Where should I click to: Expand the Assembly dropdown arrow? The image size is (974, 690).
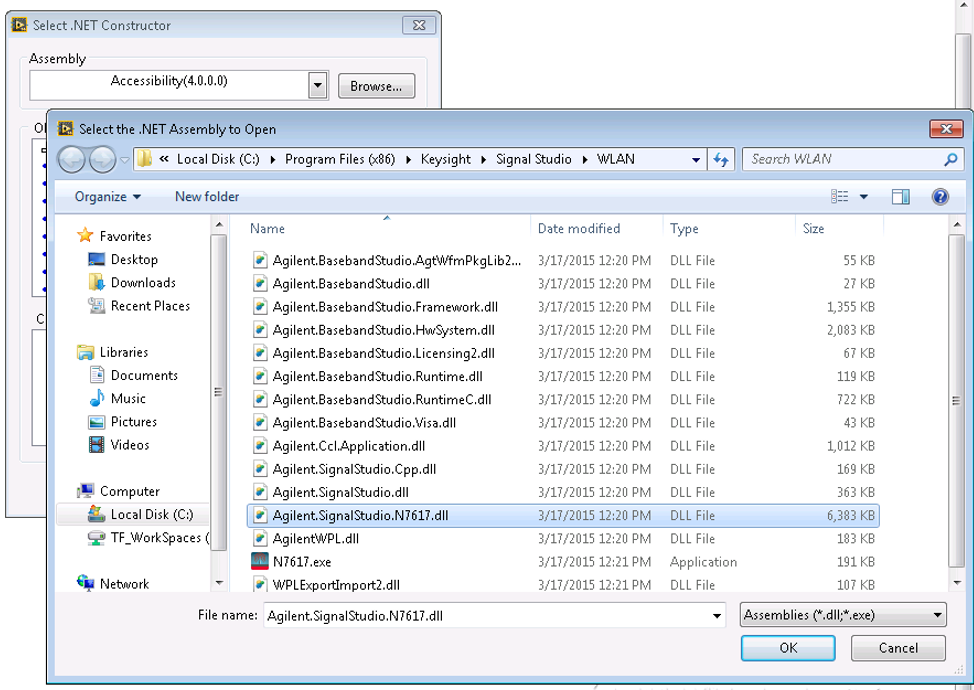(x=318, y=86)
